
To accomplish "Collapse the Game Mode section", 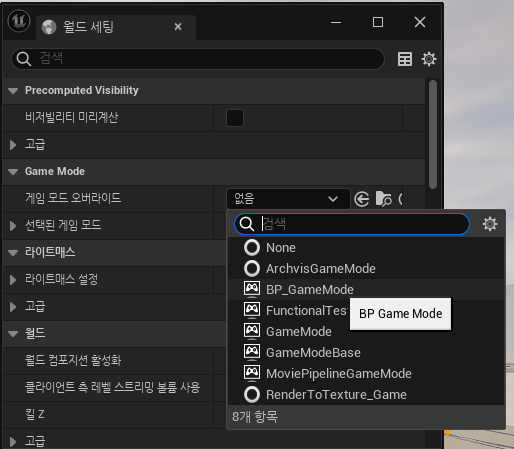I will 13,172.
